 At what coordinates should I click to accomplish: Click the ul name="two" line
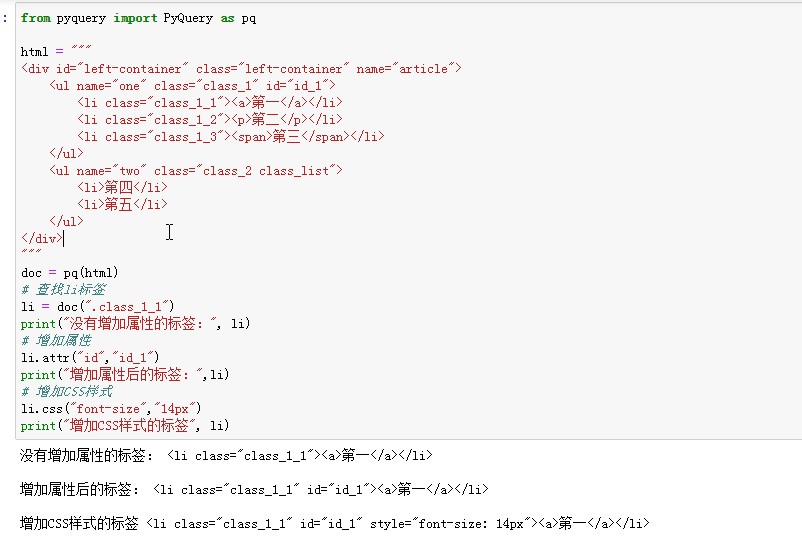(196, 170)
